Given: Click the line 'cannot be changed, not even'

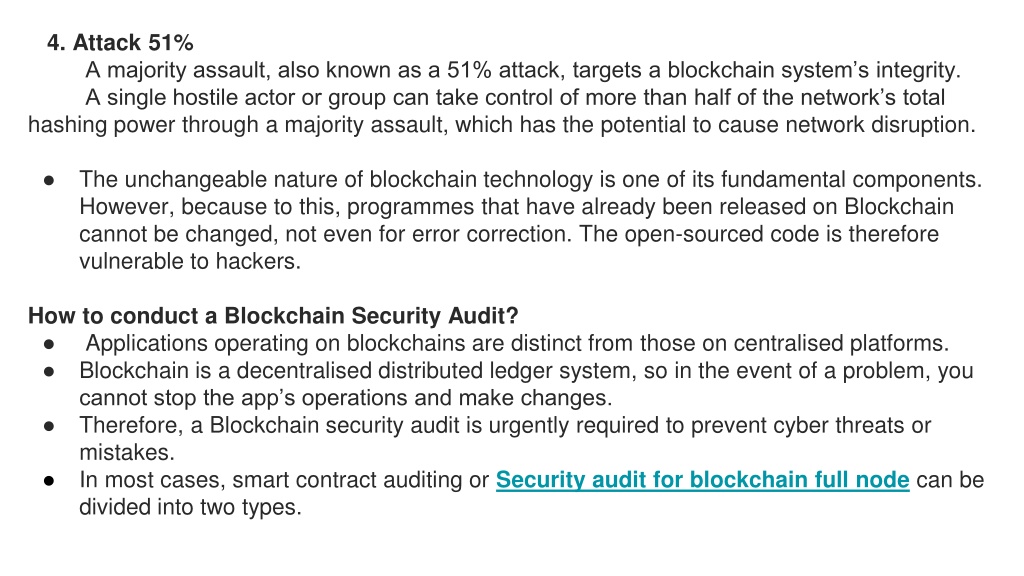Looking at the screenshot, I should pyautogui.click(x=509, y=234).
